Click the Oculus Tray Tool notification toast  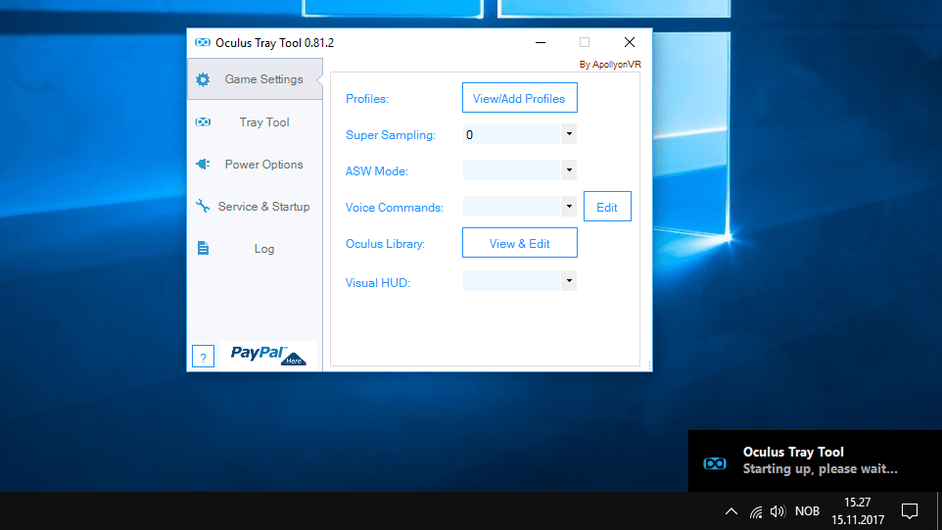[x=815, y=461]
